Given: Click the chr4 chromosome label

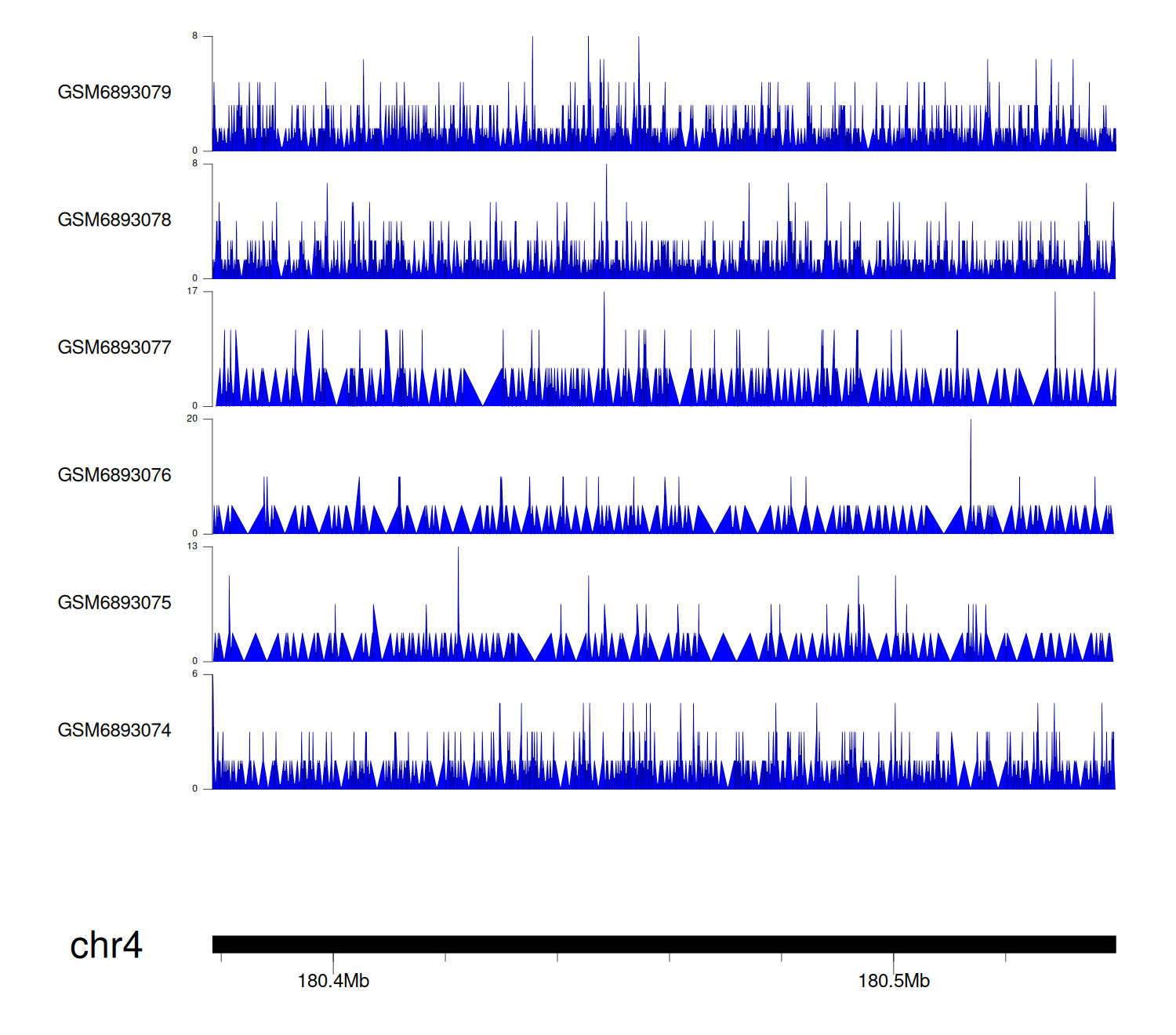Looking at the screenshot, I should (x=106, y=946).
